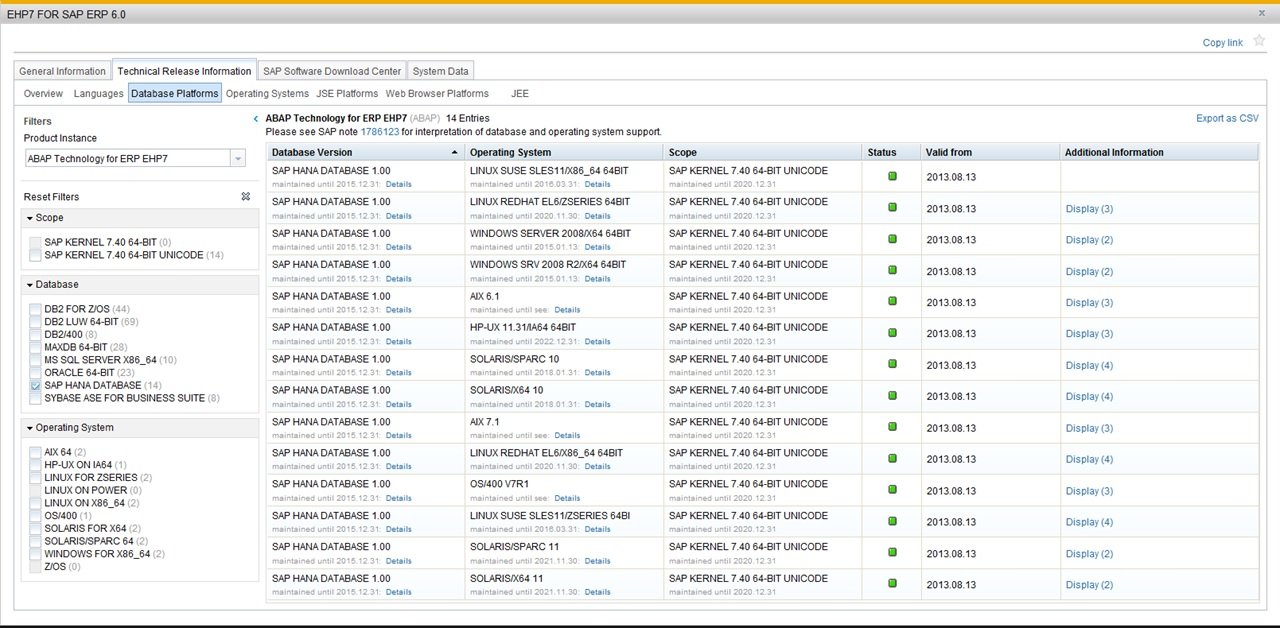Open Display (2) for SOLARIS/X64 11 row

click(x=1089, y=585)
